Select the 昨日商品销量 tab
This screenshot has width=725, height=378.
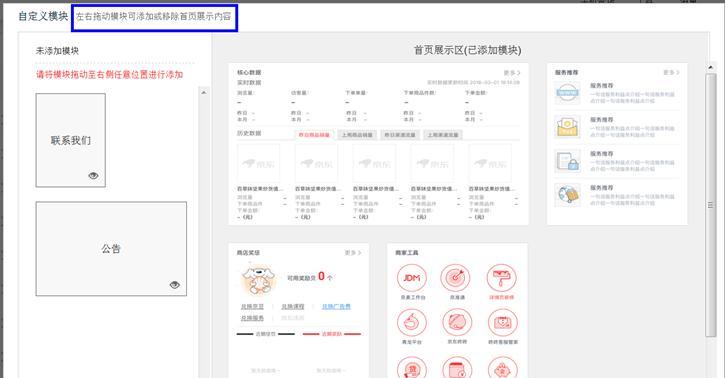(314, 135)
